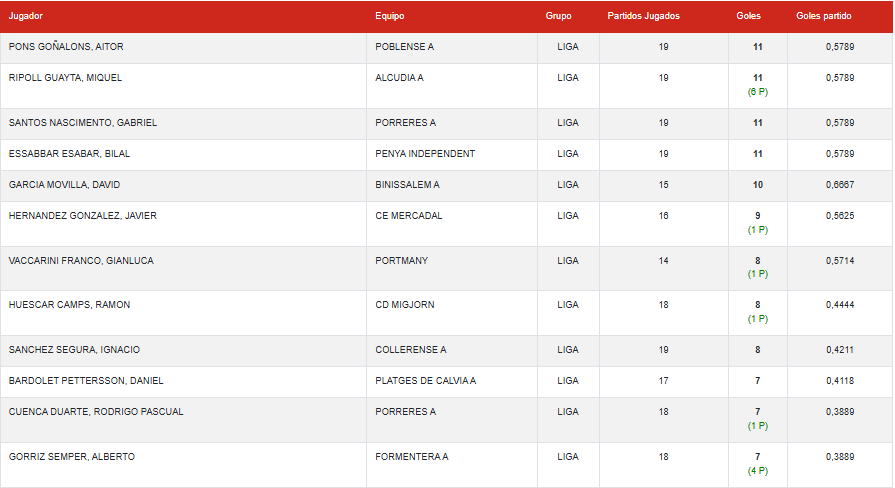The width and height of the screenshot is (895, 488).
Task: Click the Jugador column header
Action: click(x=26, y=16)
